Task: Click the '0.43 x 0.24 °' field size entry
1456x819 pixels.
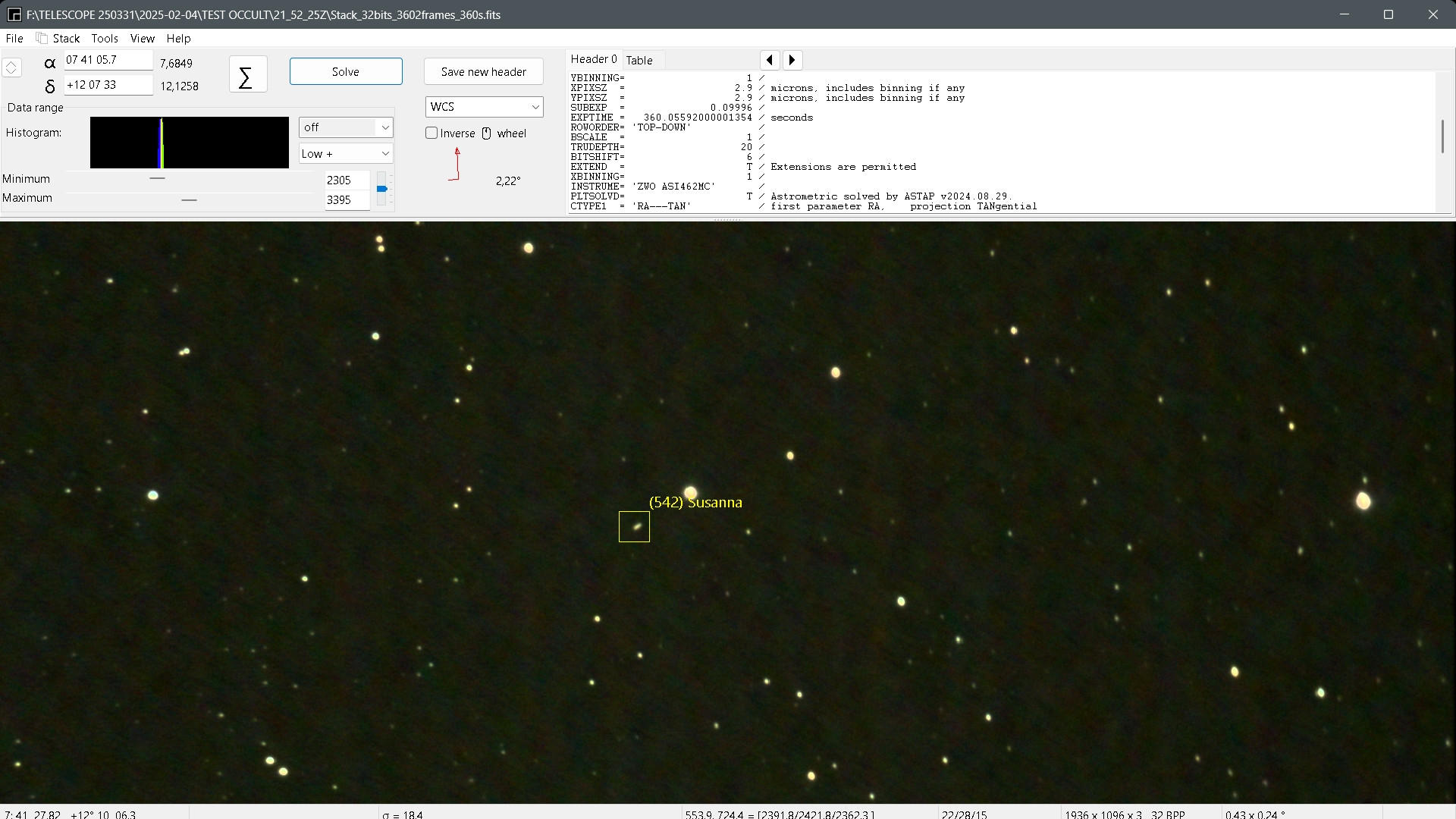Action: point(1255,814)
